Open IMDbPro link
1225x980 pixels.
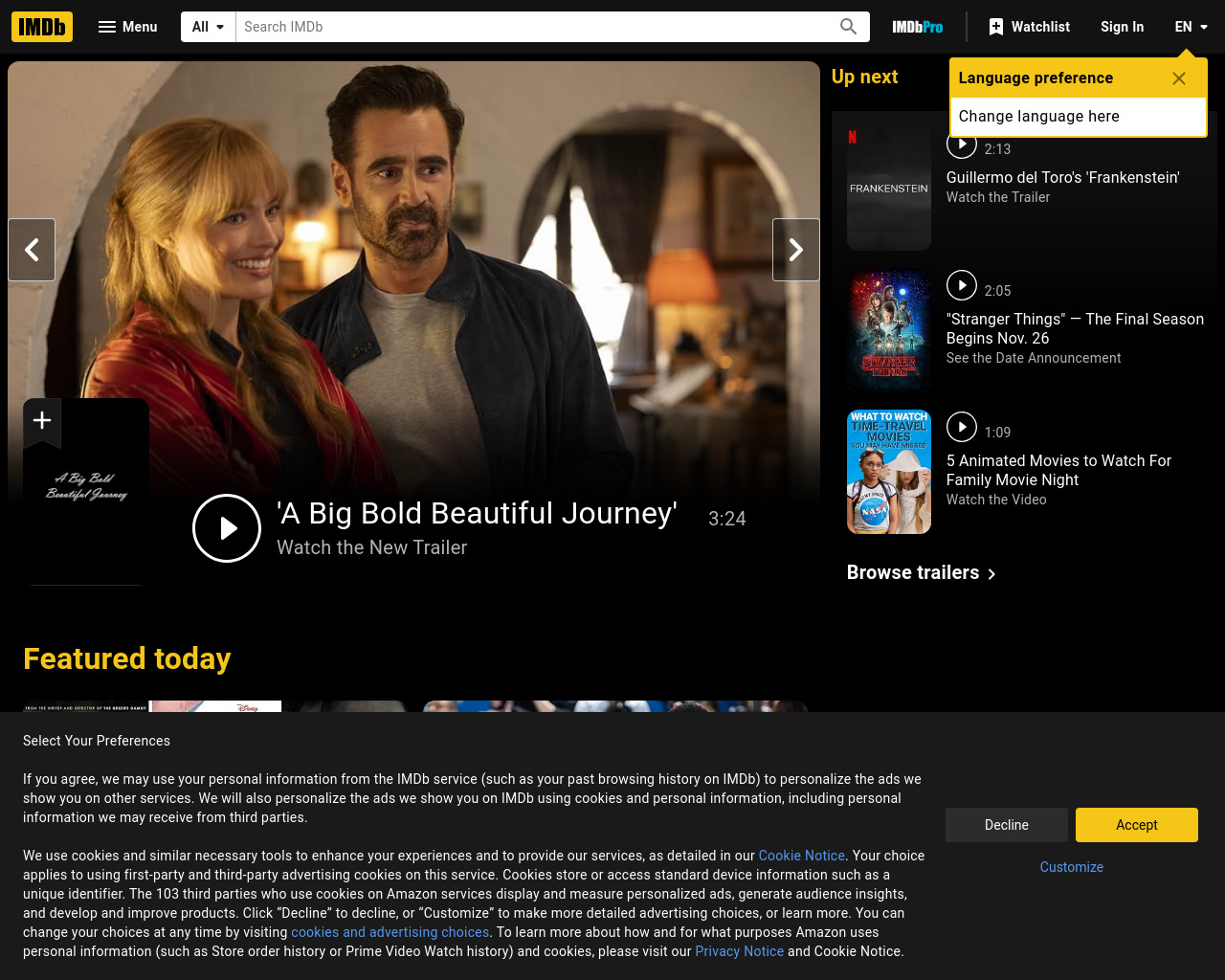coord(917,27)
